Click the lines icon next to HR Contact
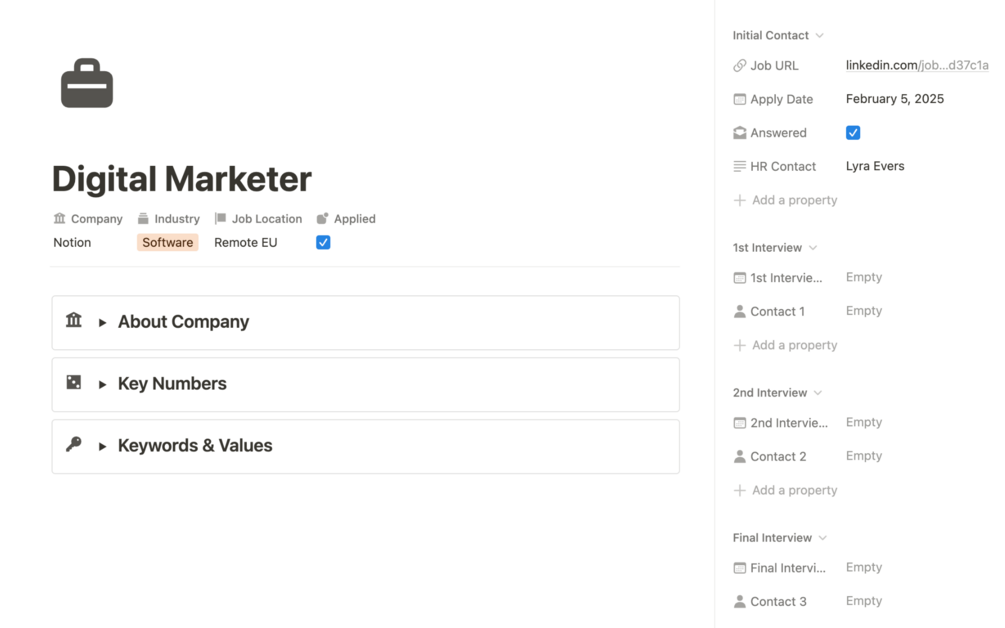Image resolution: width=1005 pixels, height=628 pixels. point(740,166)
